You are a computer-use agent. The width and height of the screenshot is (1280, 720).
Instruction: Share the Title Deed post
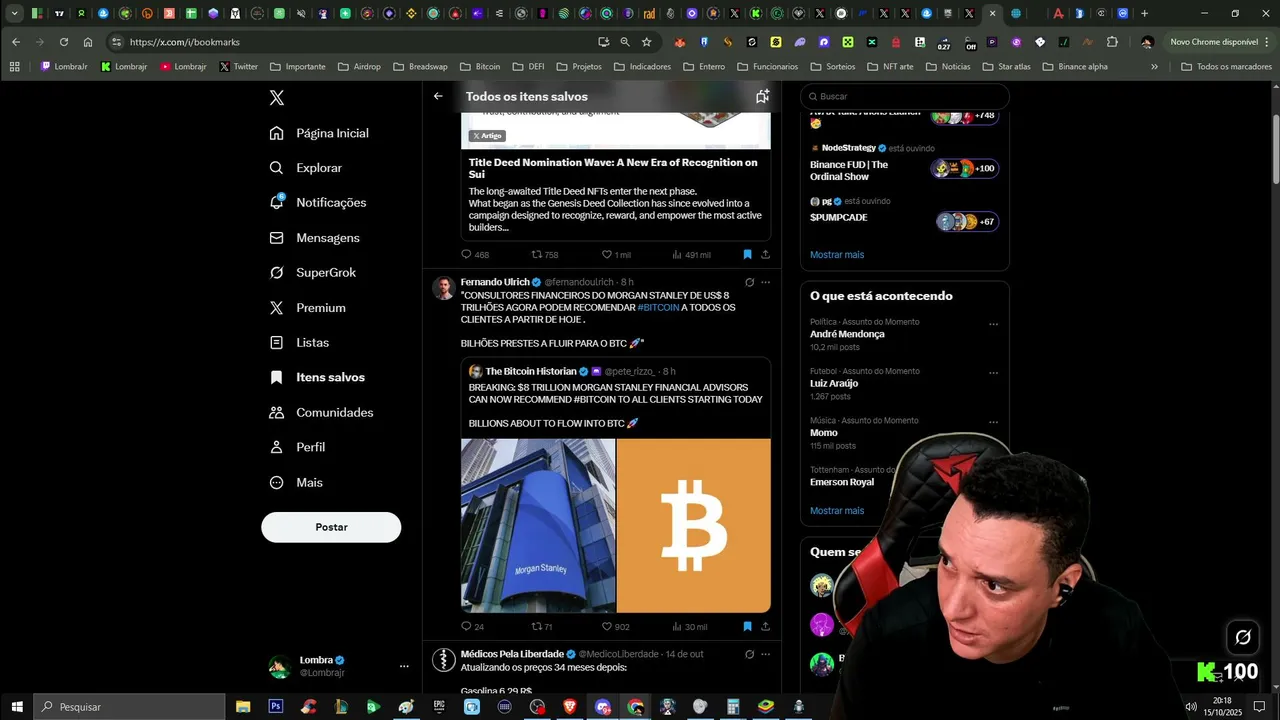[765, 255]
